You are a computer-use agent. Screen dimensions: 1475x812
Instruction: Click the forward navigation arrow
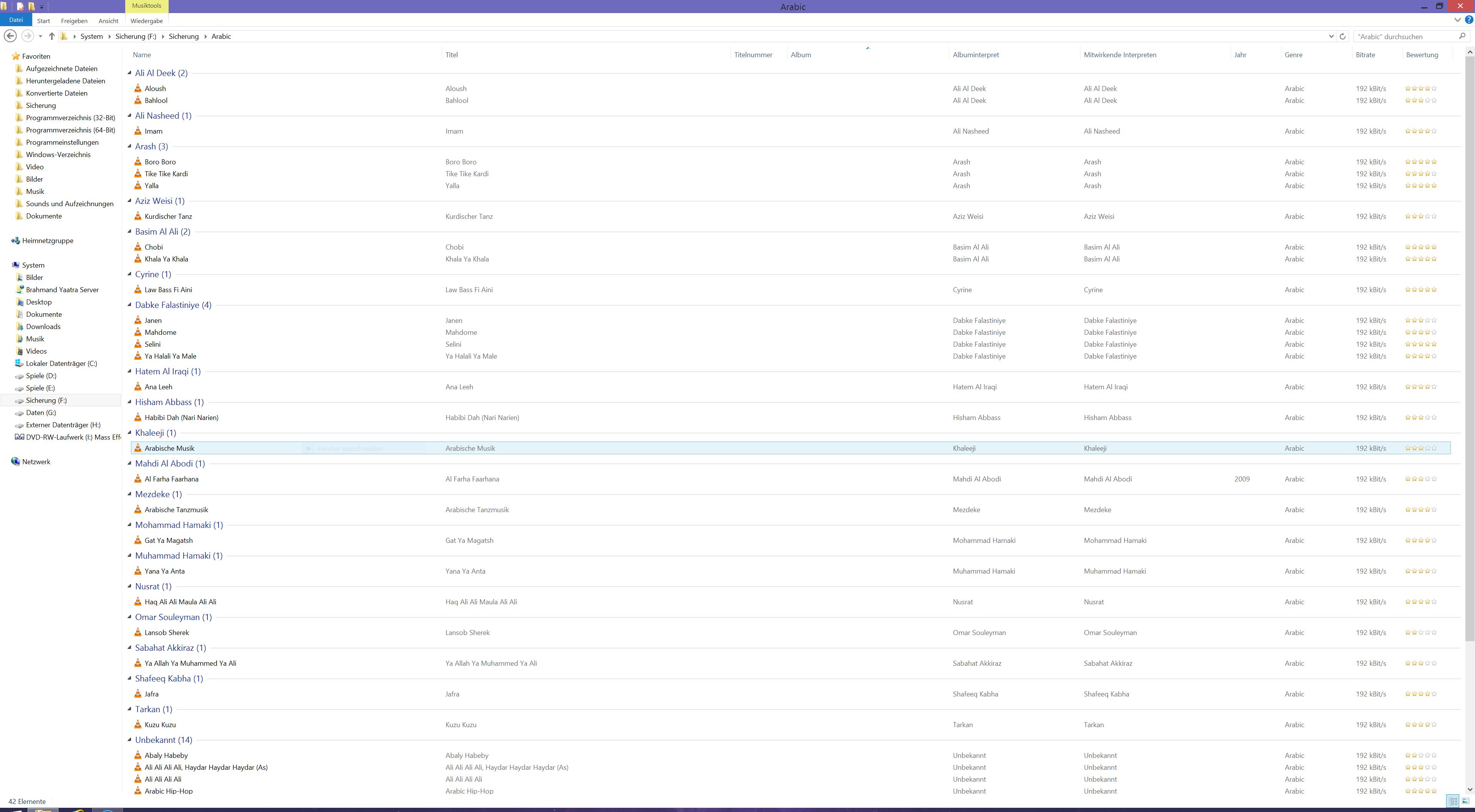coord(27,36)
